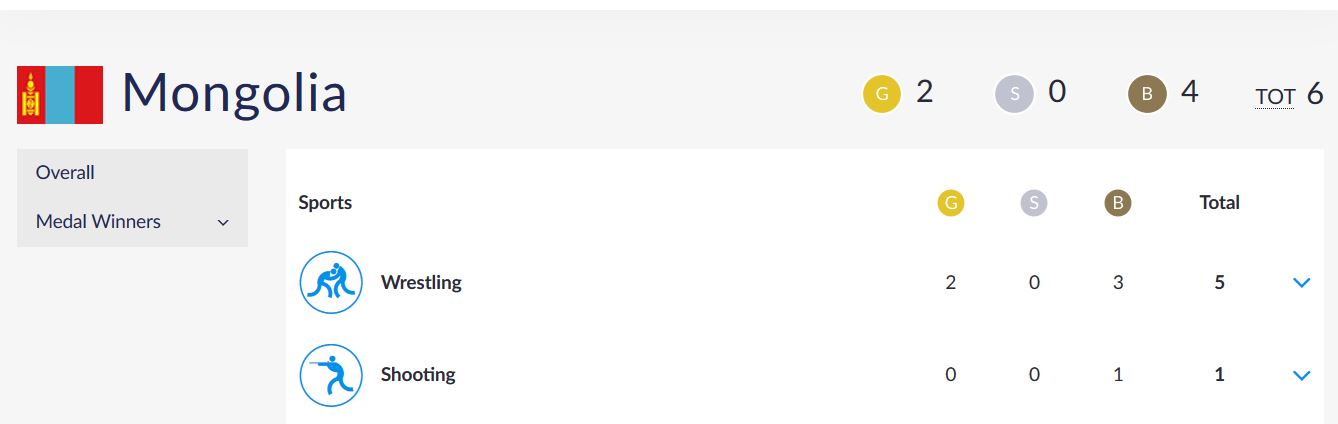
Task: Click the silver medal icon in header
Action: click(x=1014, y=94)
